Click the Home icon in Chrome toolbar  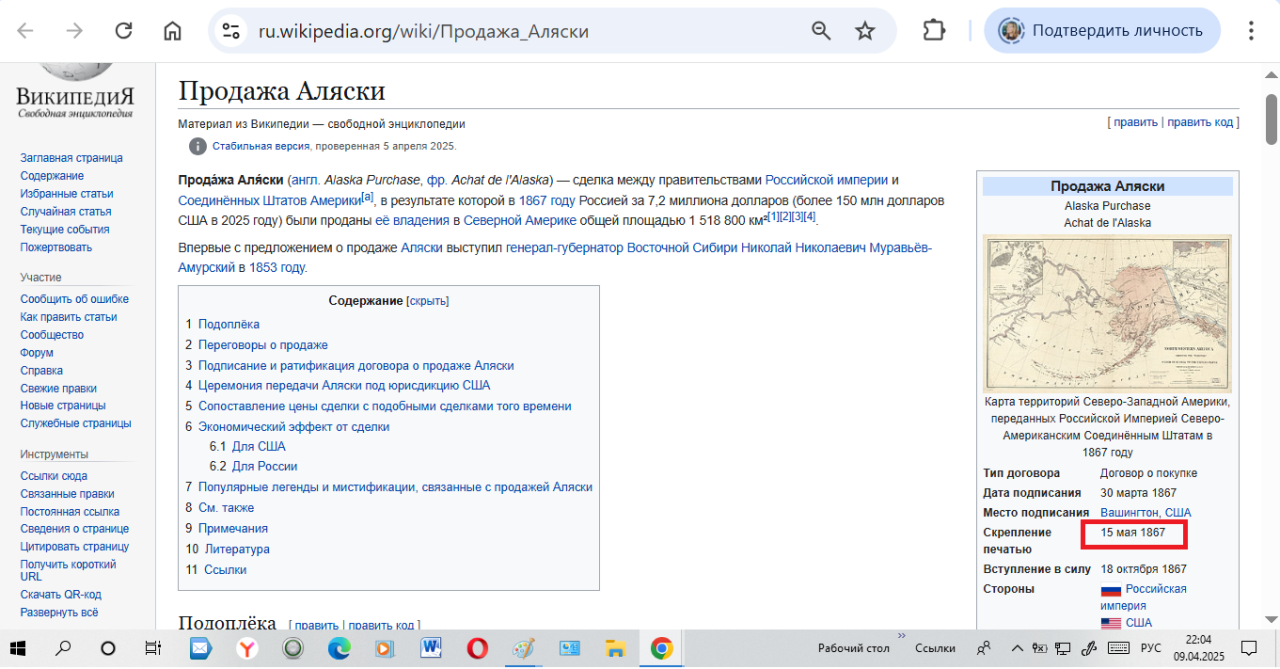173,31
